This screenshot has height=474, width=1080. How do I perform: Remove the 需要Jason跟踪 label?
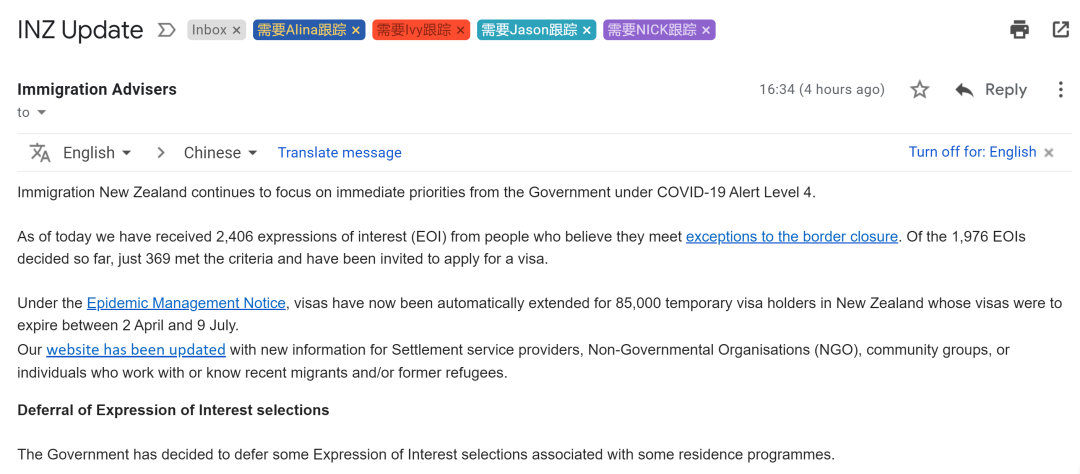click(x=587, y=30)
